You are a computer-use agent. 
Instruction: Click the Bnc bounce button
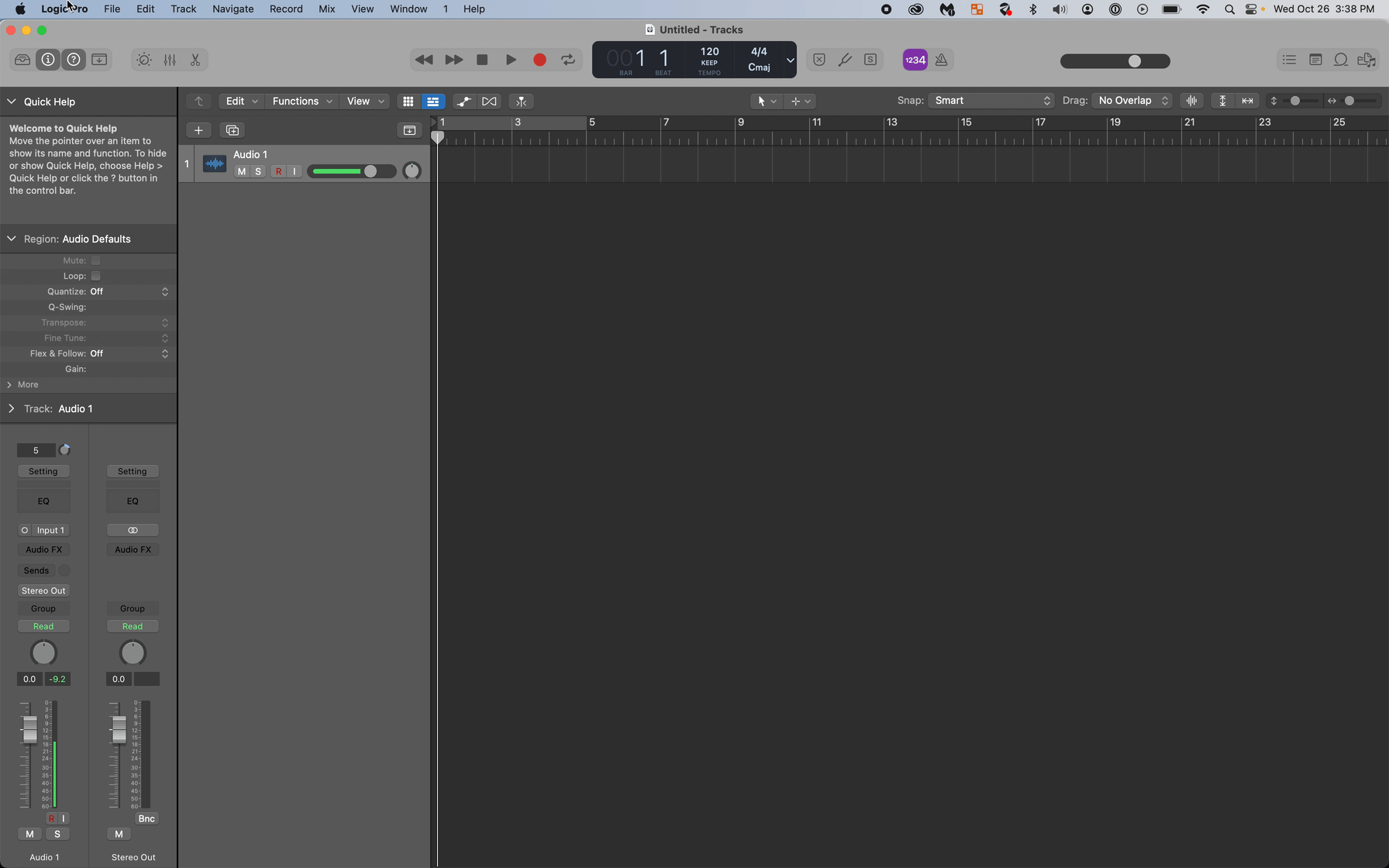tap(146, 818)
